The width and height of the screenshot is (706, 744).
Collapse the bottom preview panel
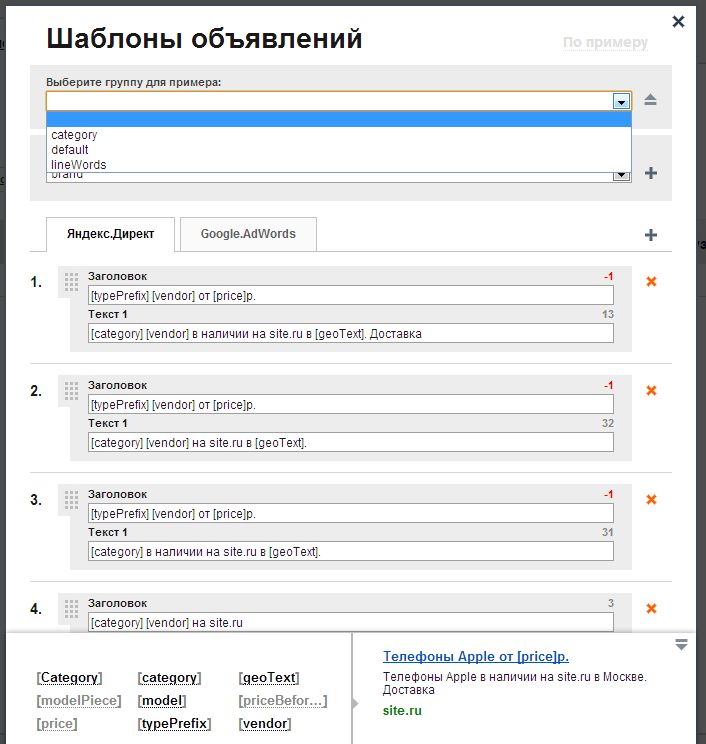[681, 645]
